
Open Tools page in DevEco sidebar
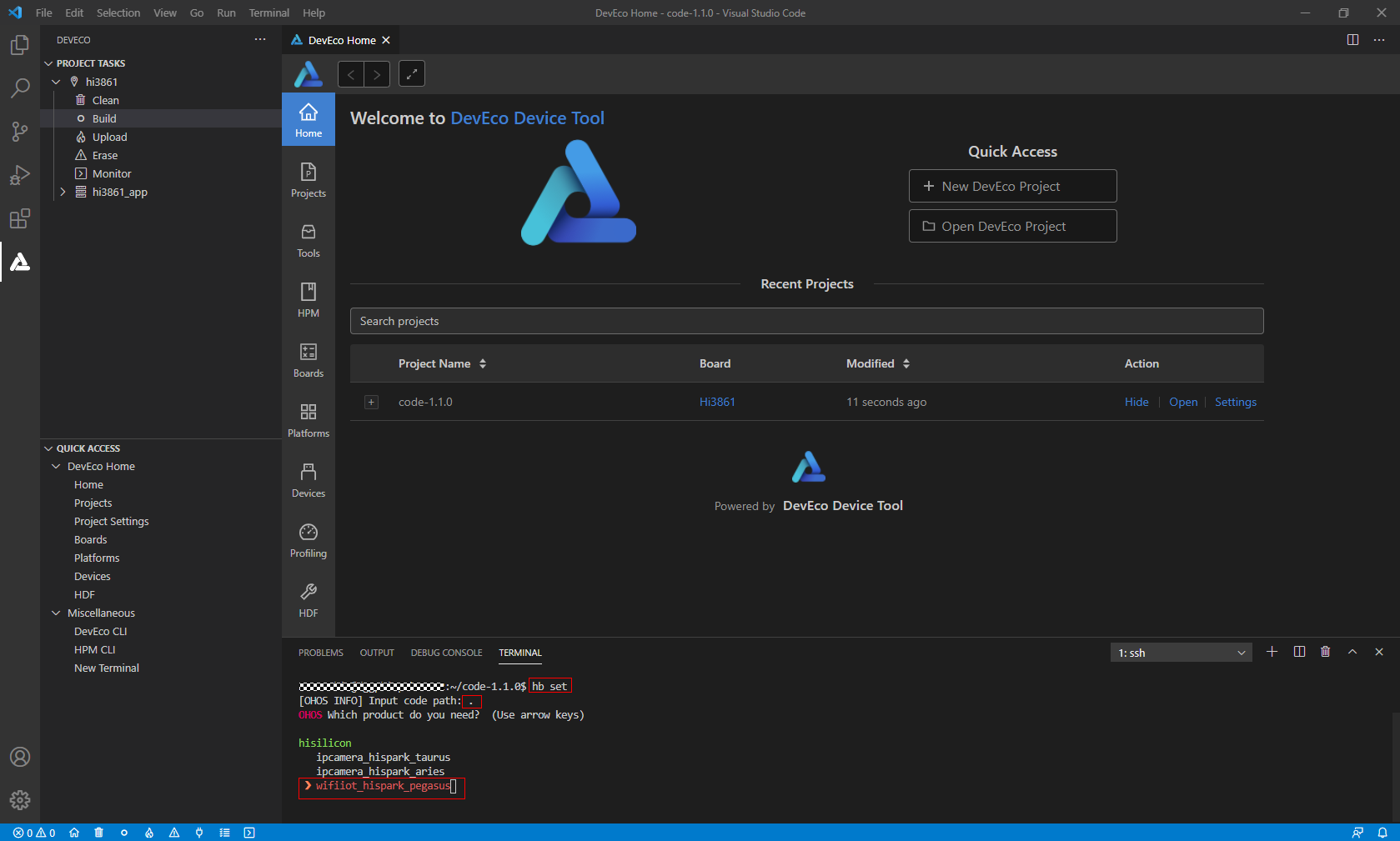[309, 240]
